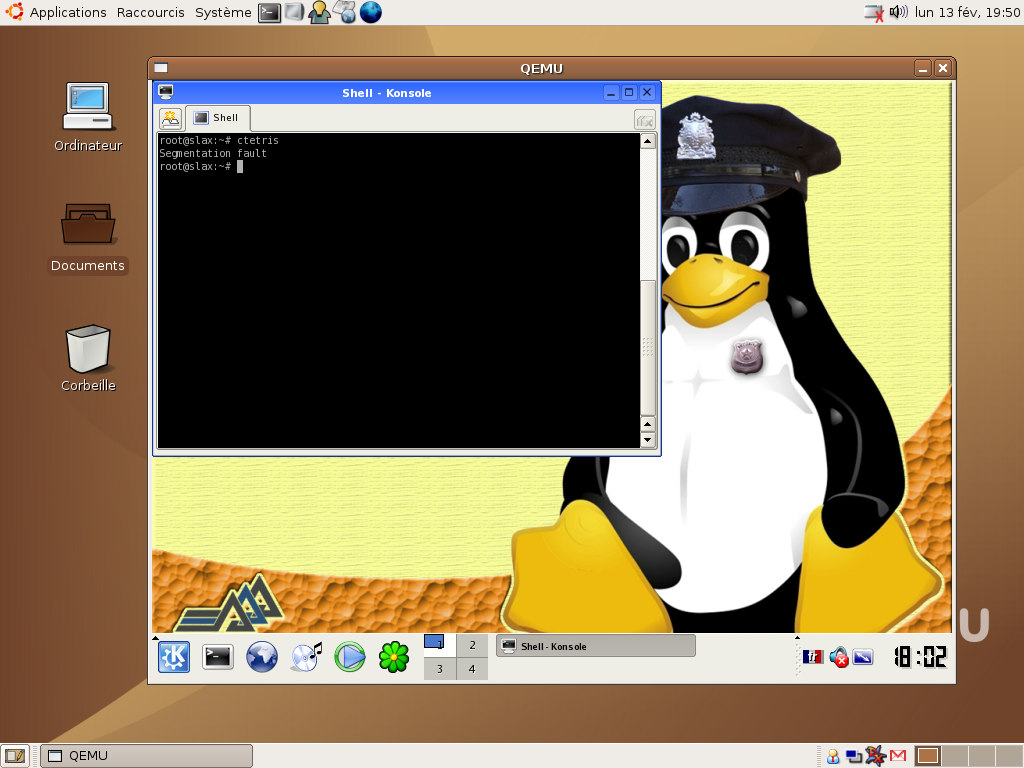Click the first workspace in the bottom-right switcher
This screenshot has width=1024, height=768.
pos(927,756)
